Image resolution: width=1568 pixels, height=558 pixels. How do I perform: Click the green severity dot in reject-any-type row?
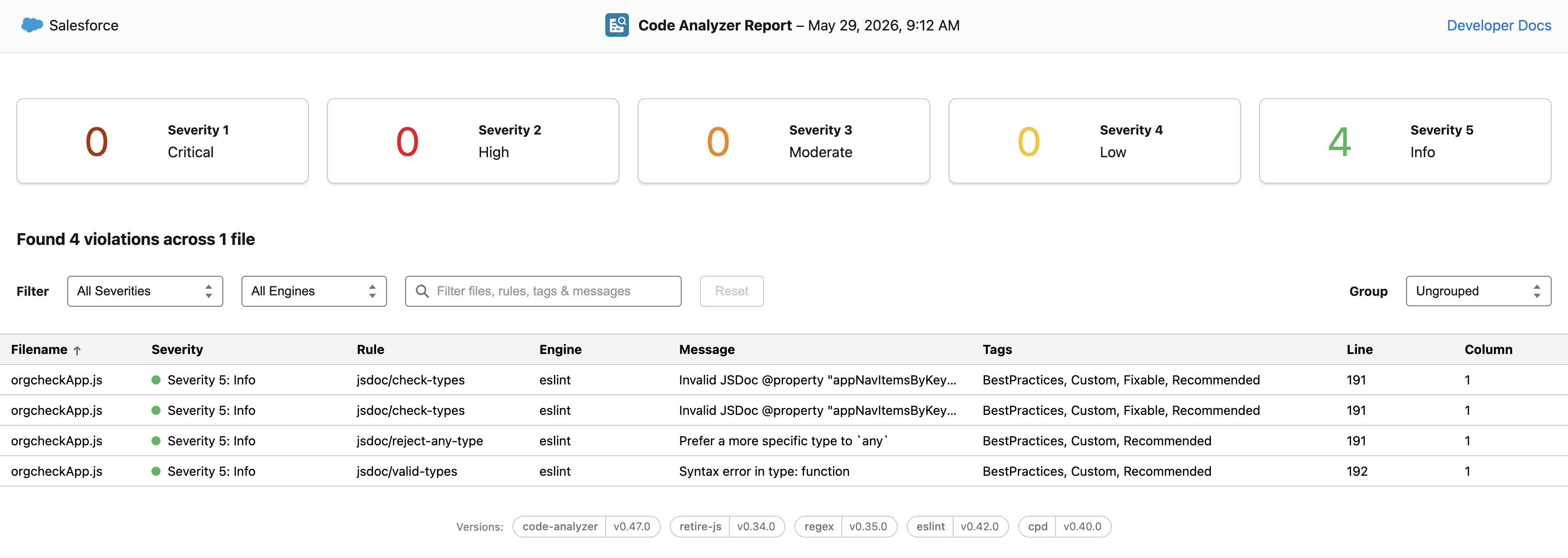pyautogui.click(x=156, y=441)
